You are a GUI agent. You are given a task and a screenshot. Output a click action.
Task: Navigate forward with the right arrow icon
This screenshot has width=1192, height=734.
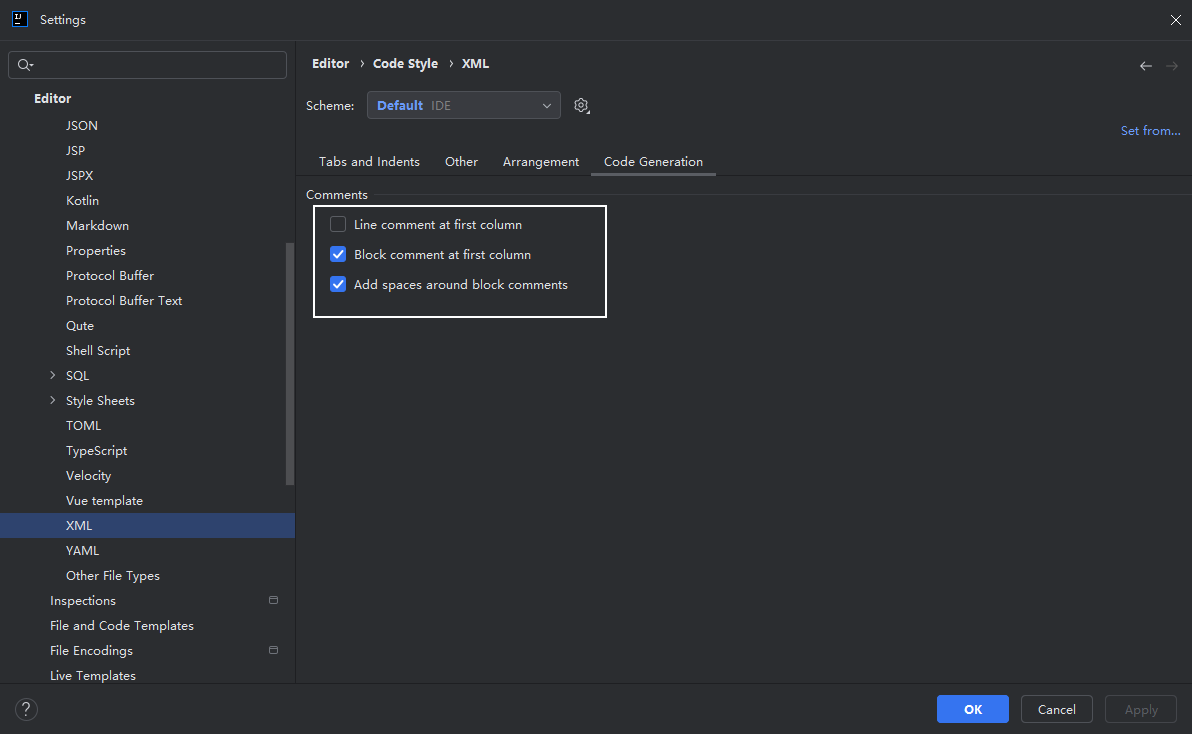[1171, 66]
